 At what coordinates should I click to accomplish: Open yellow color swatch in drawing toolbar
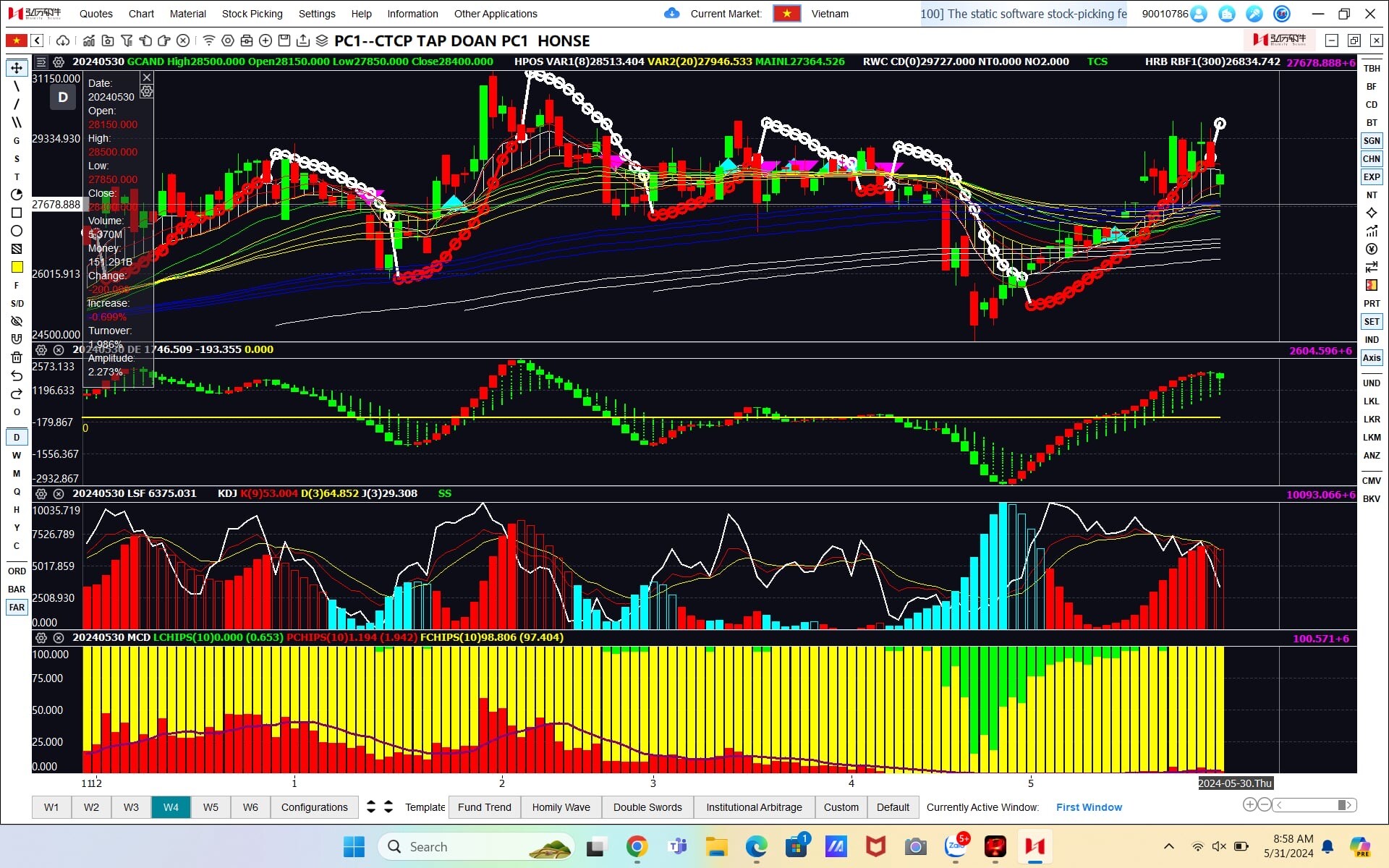[17, 267]
